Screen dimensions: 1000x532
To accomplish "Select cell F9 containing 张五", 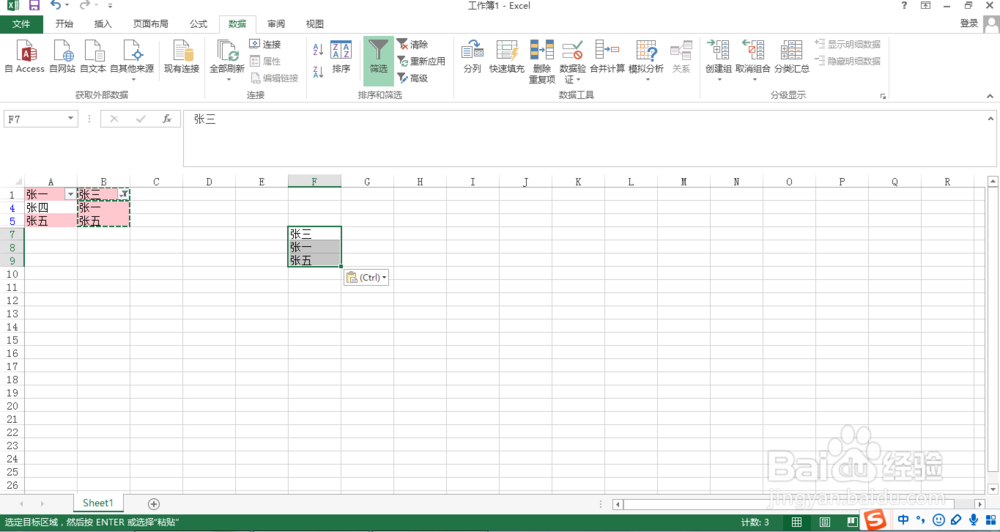I will pyautogui.click(x=314, y=260).
